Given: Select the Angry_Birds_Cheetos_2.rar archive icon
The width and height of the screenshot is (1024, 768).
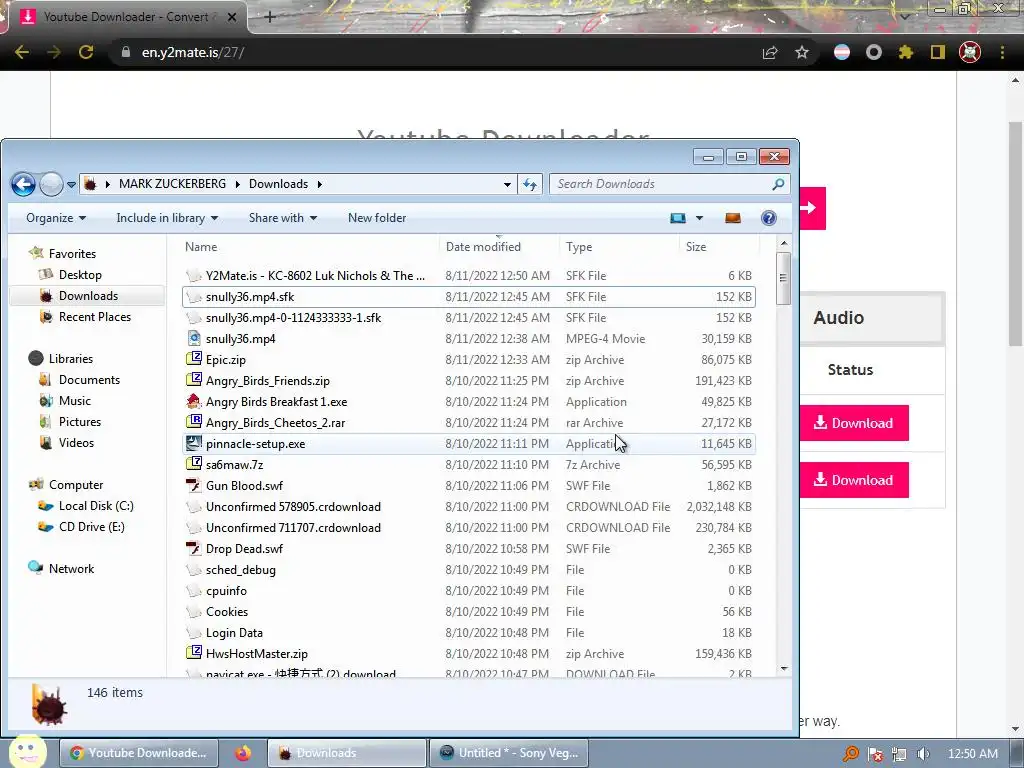Looking at the screenshot, I should tap(193, 422).
